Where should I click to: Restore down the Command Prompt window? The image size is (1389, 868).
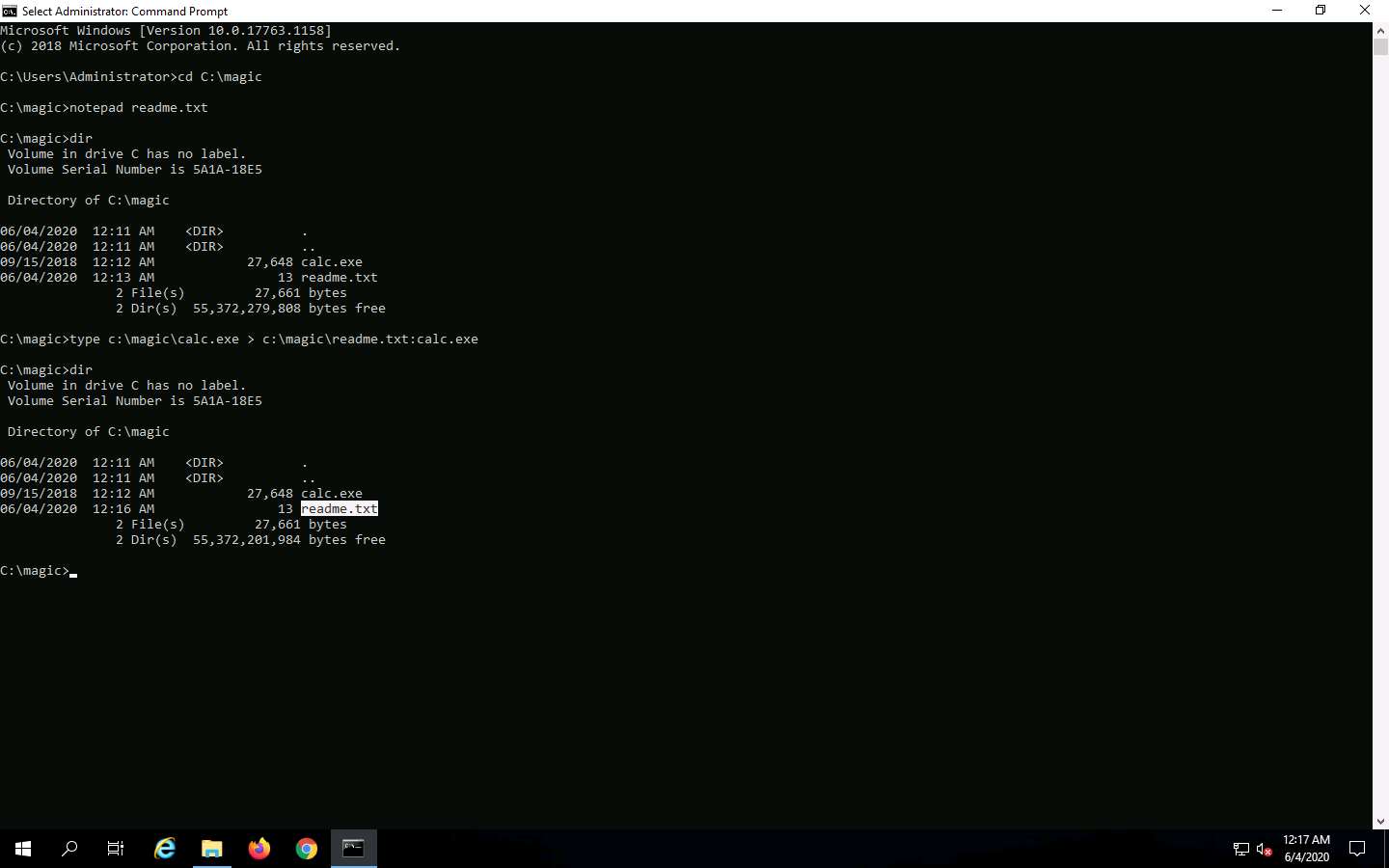click(1321, 11)
